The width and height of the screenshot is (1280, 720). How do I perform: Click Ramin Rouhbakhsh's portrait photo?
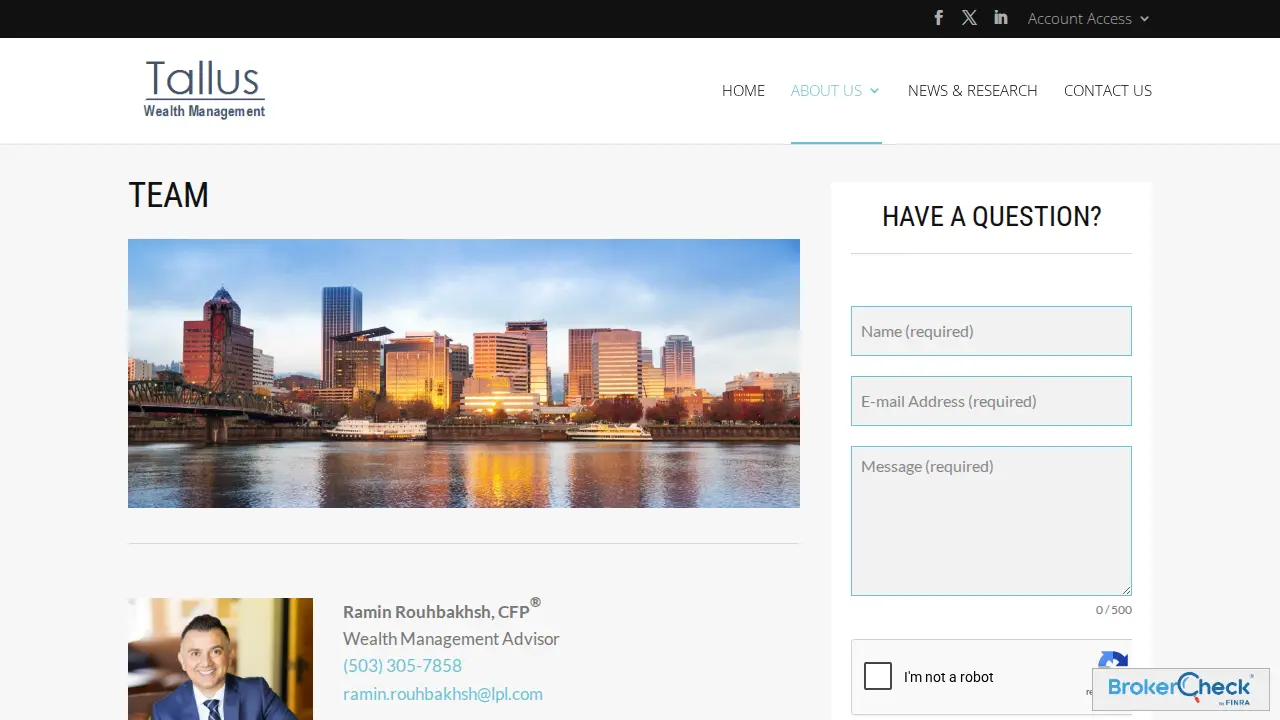[220, 659]
